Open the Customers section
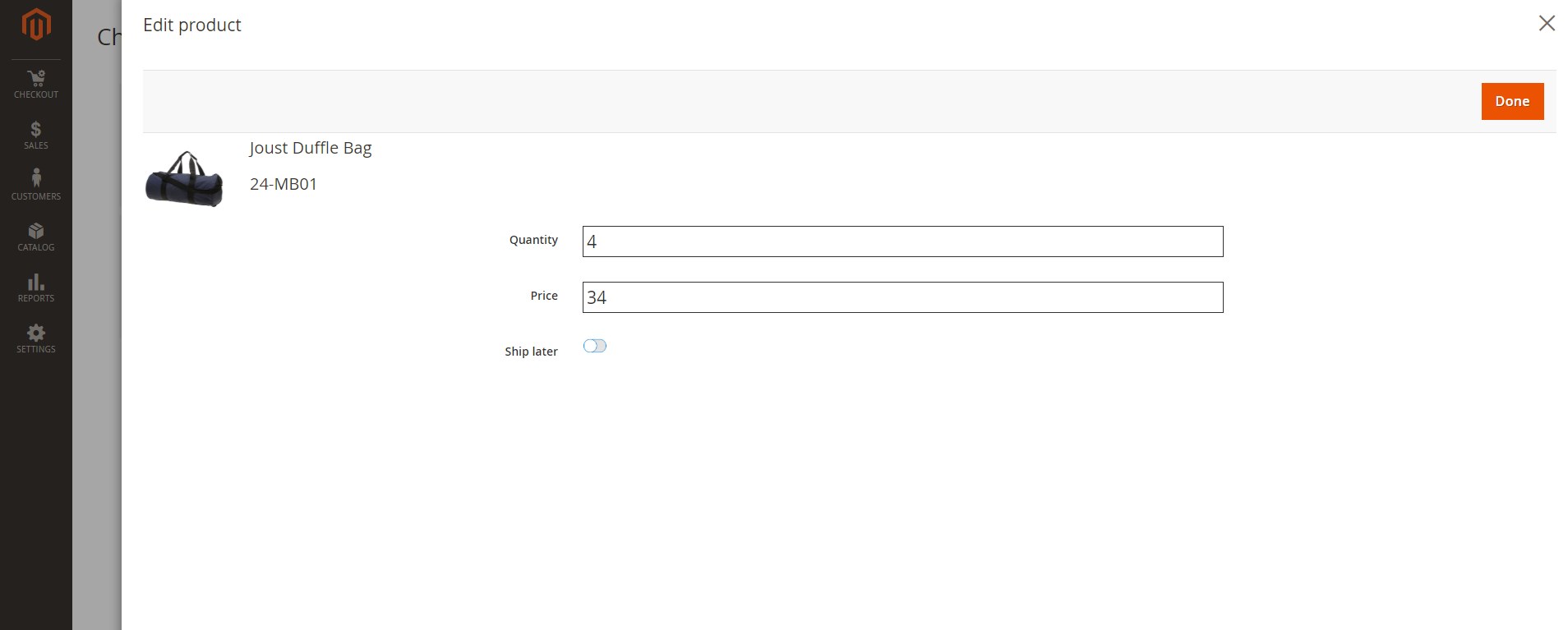This screenshot has width=1568, height=630. click(x=35, y=186)
